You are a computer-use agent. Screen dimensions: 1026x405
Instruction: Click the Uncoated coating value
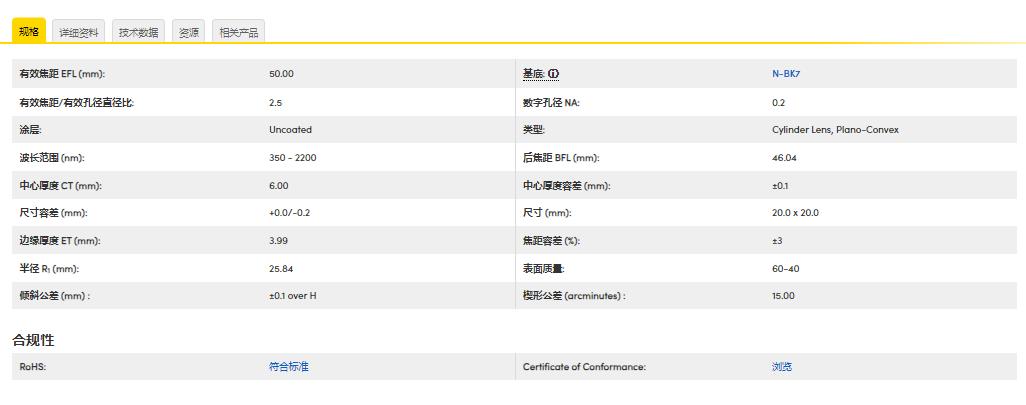pyautogui.click(x=290, y=130)
